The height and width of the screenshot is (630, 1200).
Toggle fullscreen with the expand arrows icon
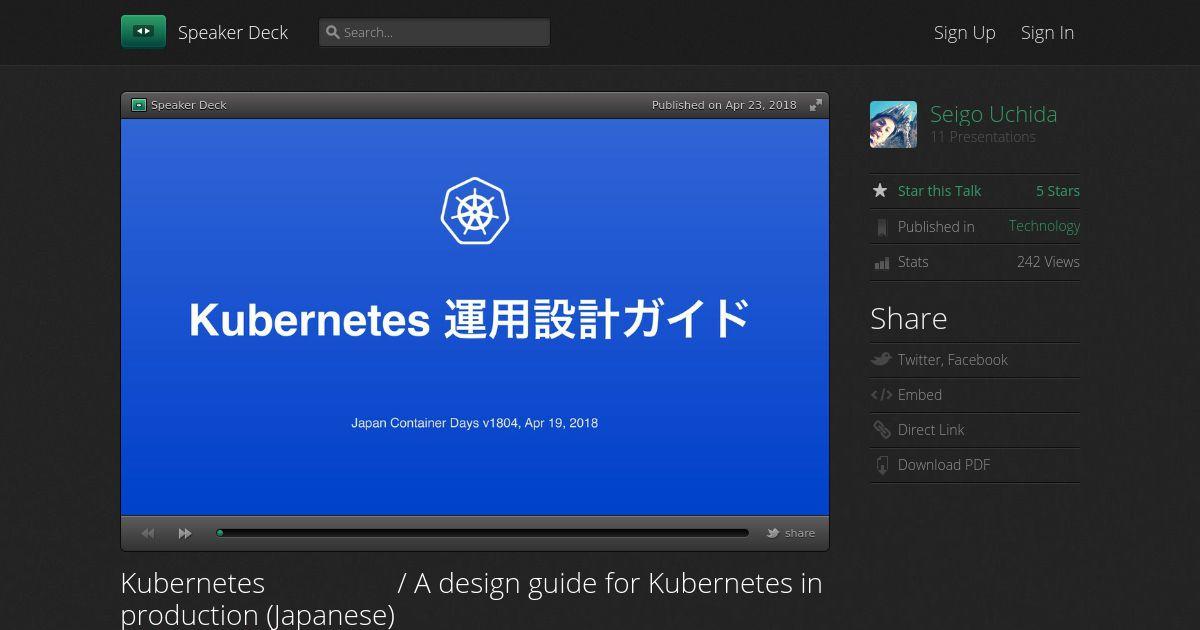[x=816, y=105]
